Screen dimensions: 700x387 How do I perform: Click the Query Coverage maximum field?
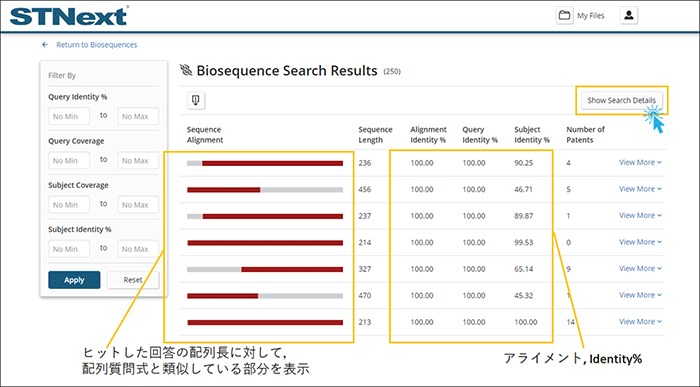[x=138, y=160]
